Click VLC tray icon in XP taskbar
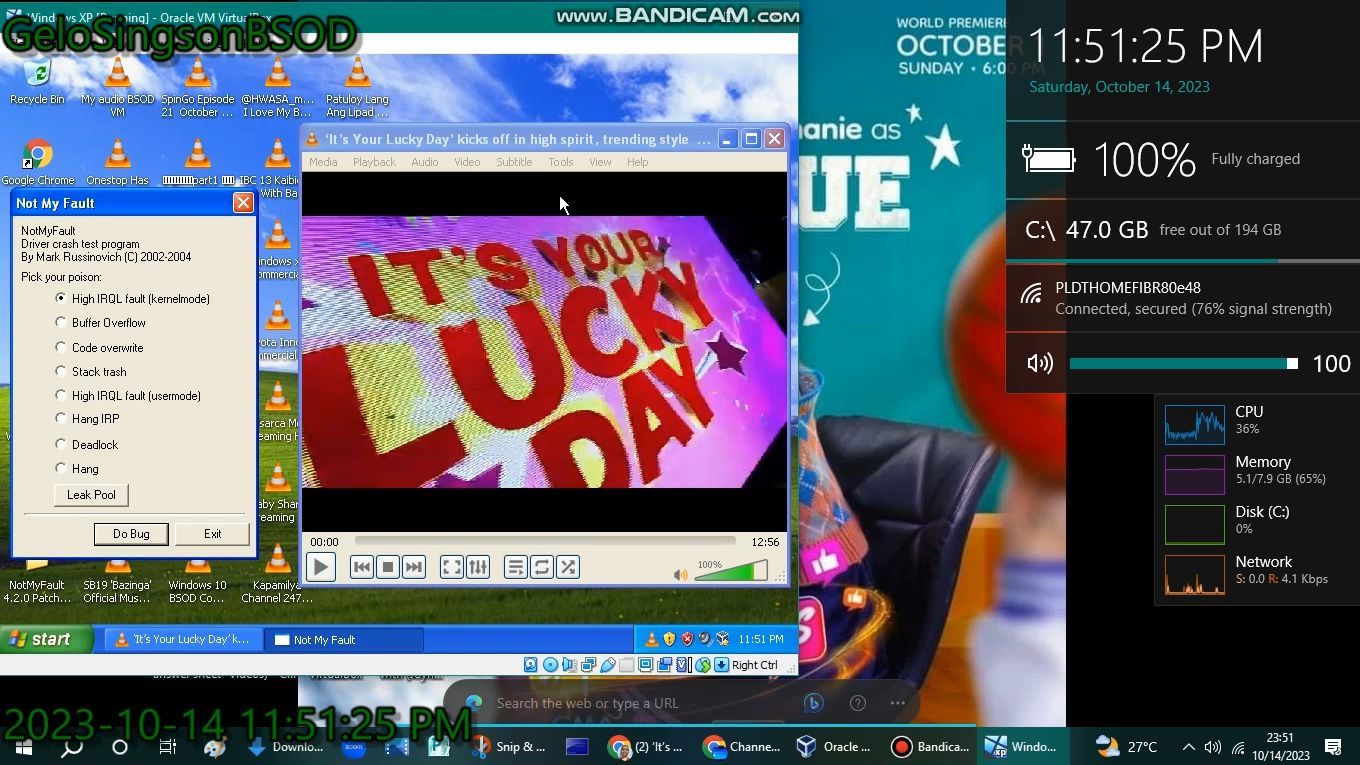 tap(651, 639)
